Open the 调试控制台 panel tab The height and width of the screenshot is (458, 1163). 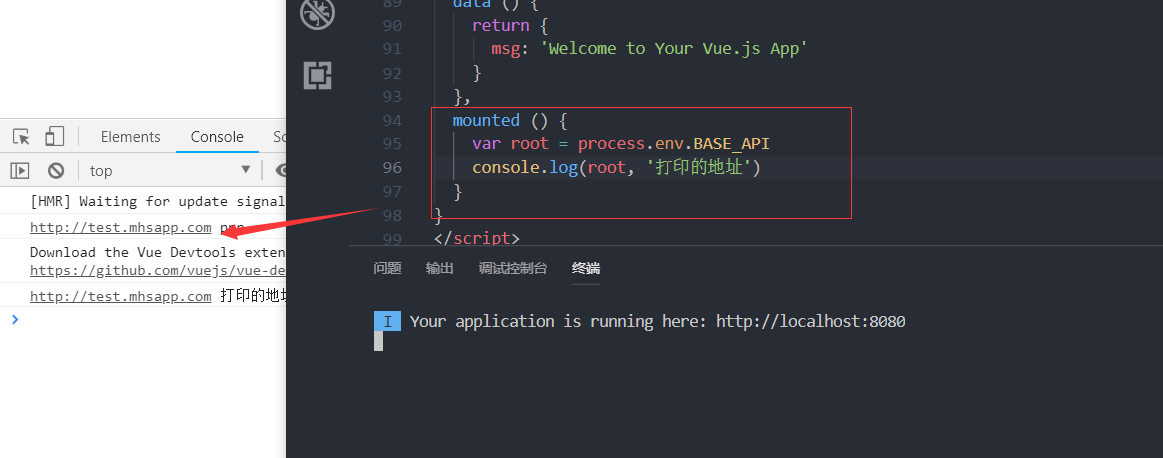(513, 269)
